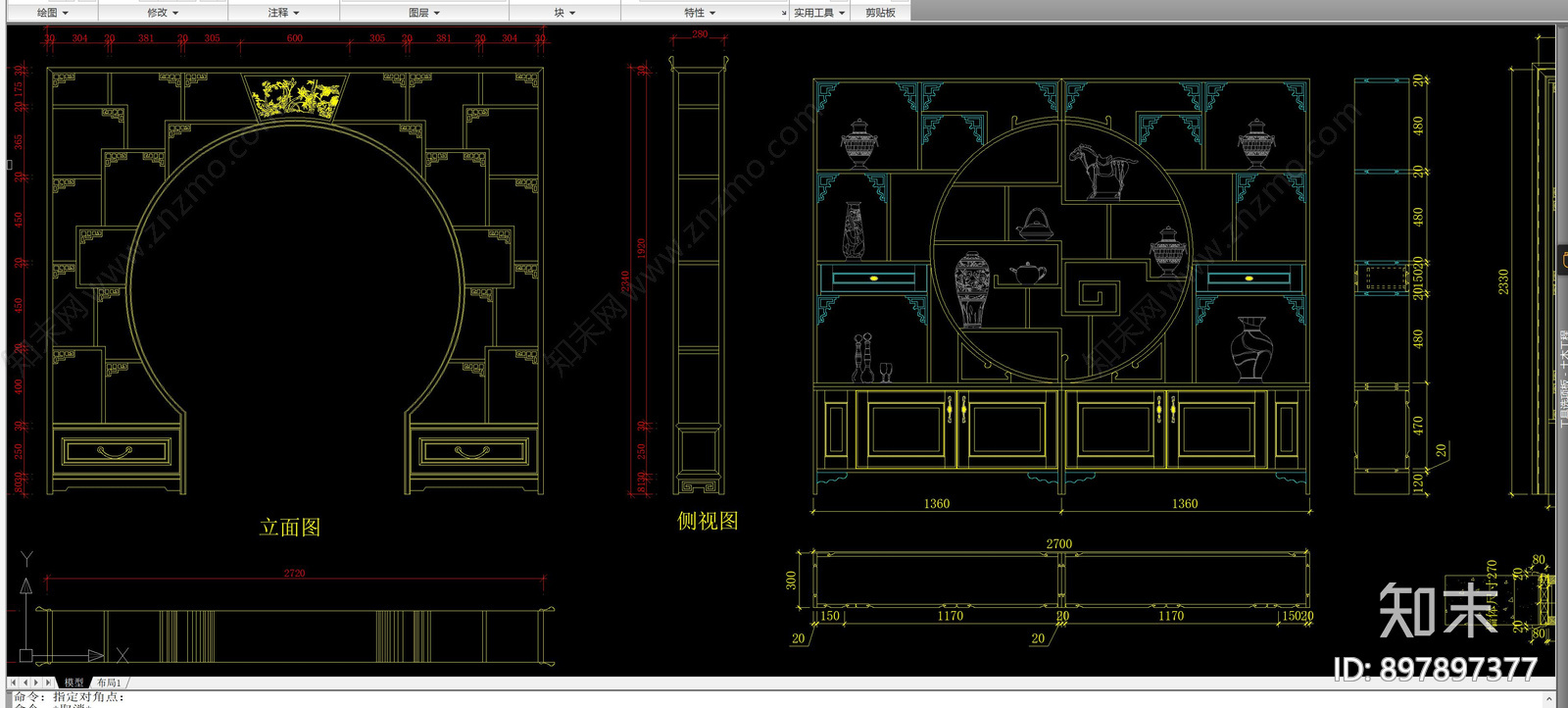Image resolution: width=1568 pixels, height=708 pixels.
Task: Switch to the 布局1 layout tab
Action: point(109,682)
